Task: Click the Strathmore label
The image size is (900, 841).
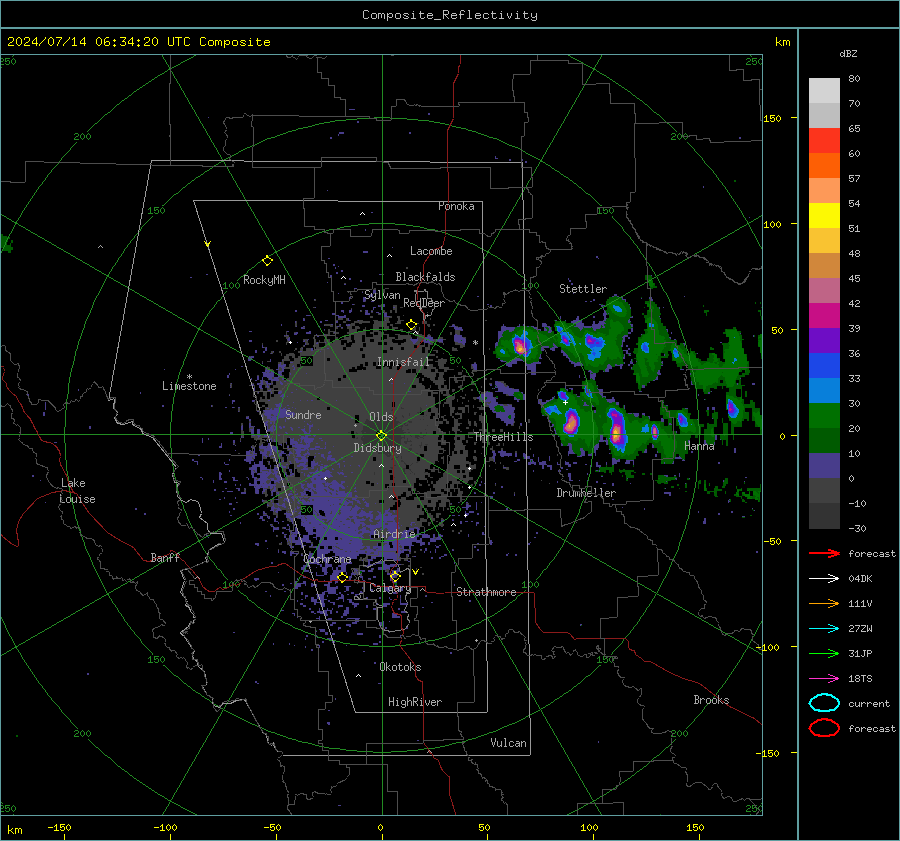Action: (x=486, y=592)
